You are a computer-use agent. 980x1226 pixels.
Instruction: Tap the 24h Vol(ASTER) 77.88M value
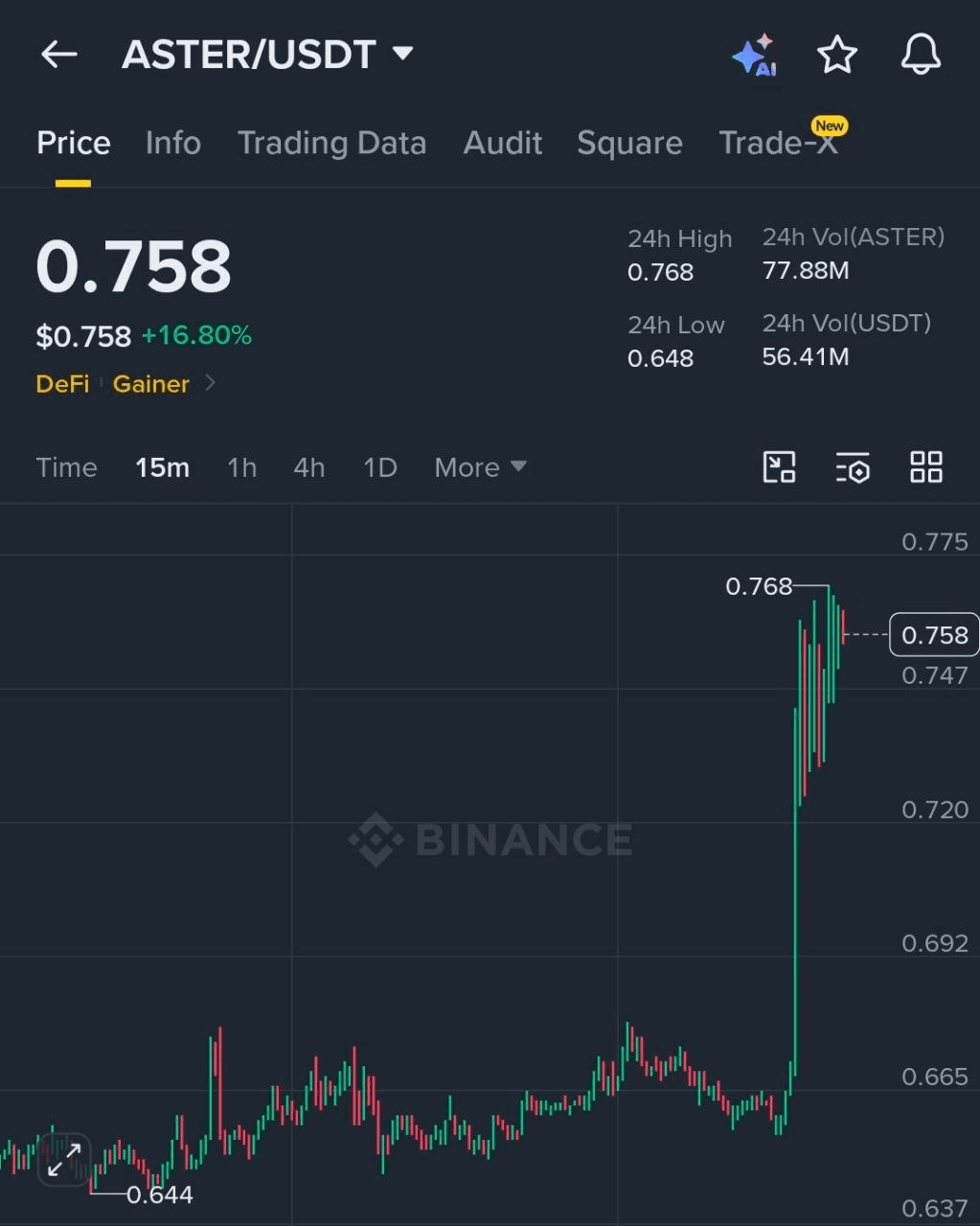806,270
